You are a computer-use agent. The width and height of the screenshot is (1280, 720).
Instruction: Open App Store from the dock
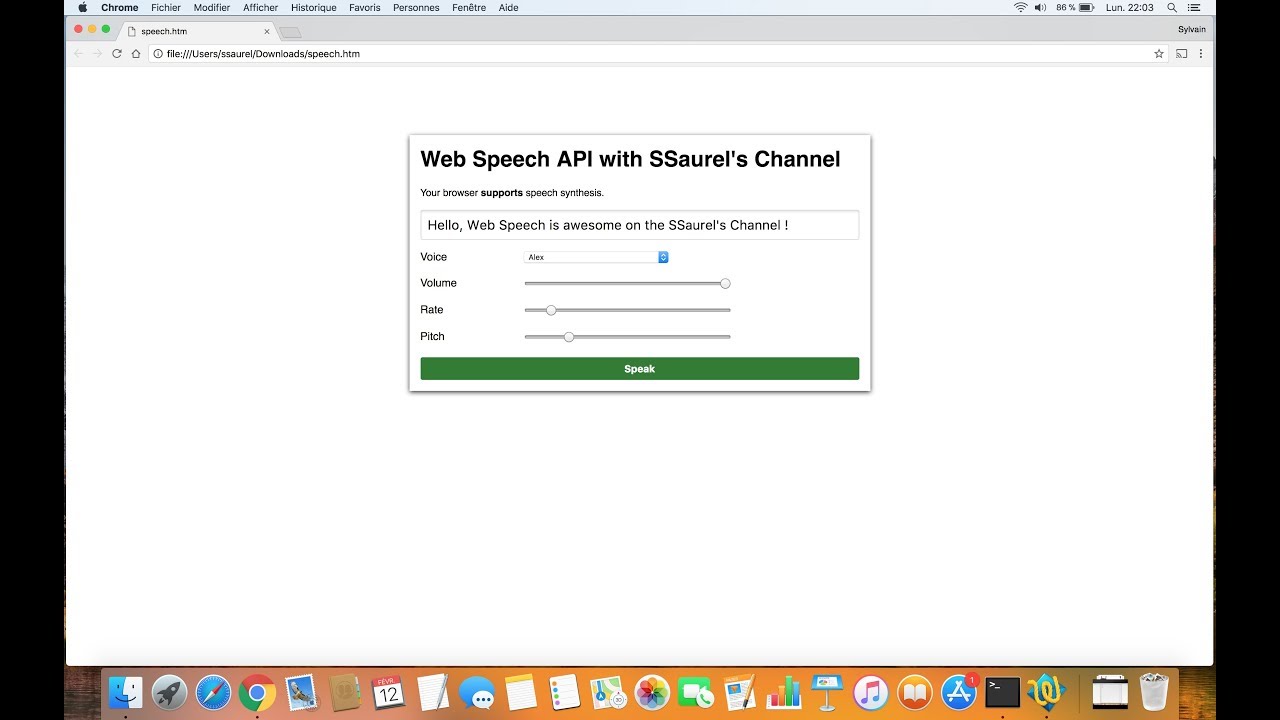tap(959, 692)
